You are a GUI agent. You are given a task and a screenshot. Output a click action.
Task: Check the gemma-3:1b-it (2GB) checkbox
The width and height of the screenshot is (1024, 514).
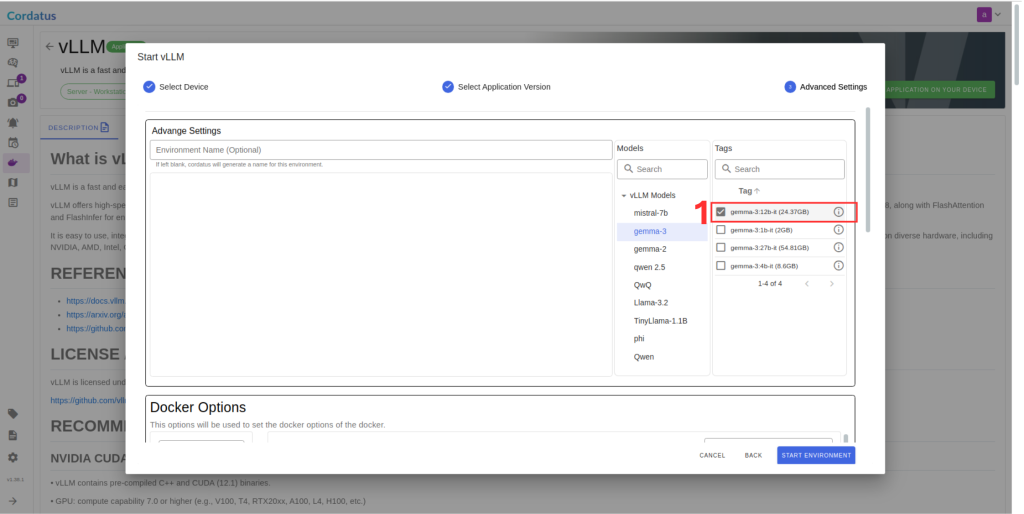tap(720, 230)
